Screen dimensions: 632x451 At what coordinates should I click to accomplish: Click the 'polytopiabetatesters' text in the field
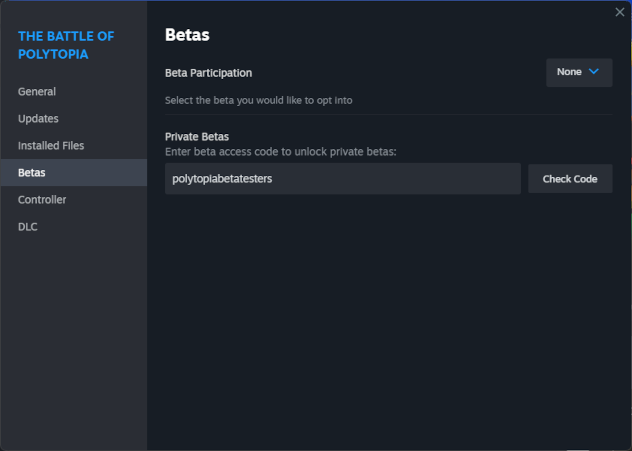[x=222, y=179]
